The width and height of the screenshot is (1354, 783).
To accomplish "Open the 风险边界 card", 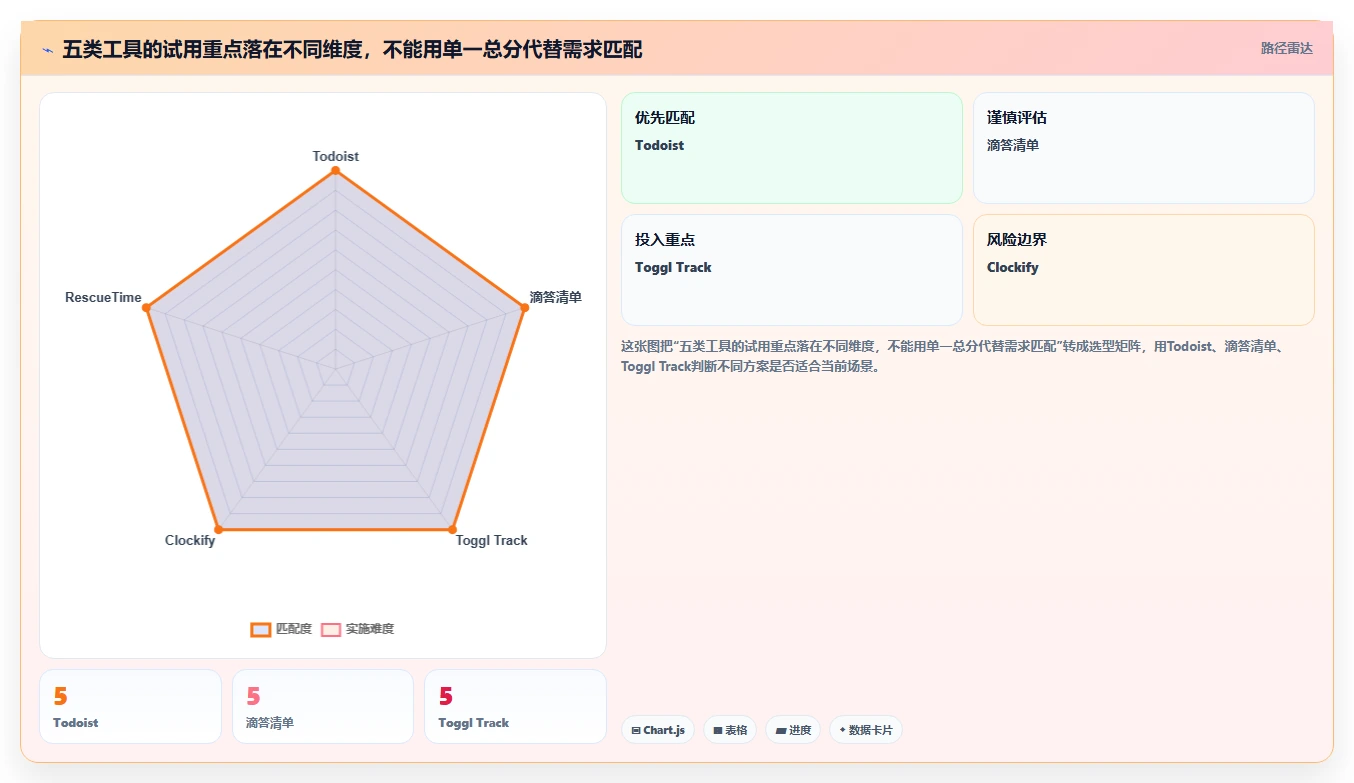I will pyautogui.click(x=1144, y=270).
